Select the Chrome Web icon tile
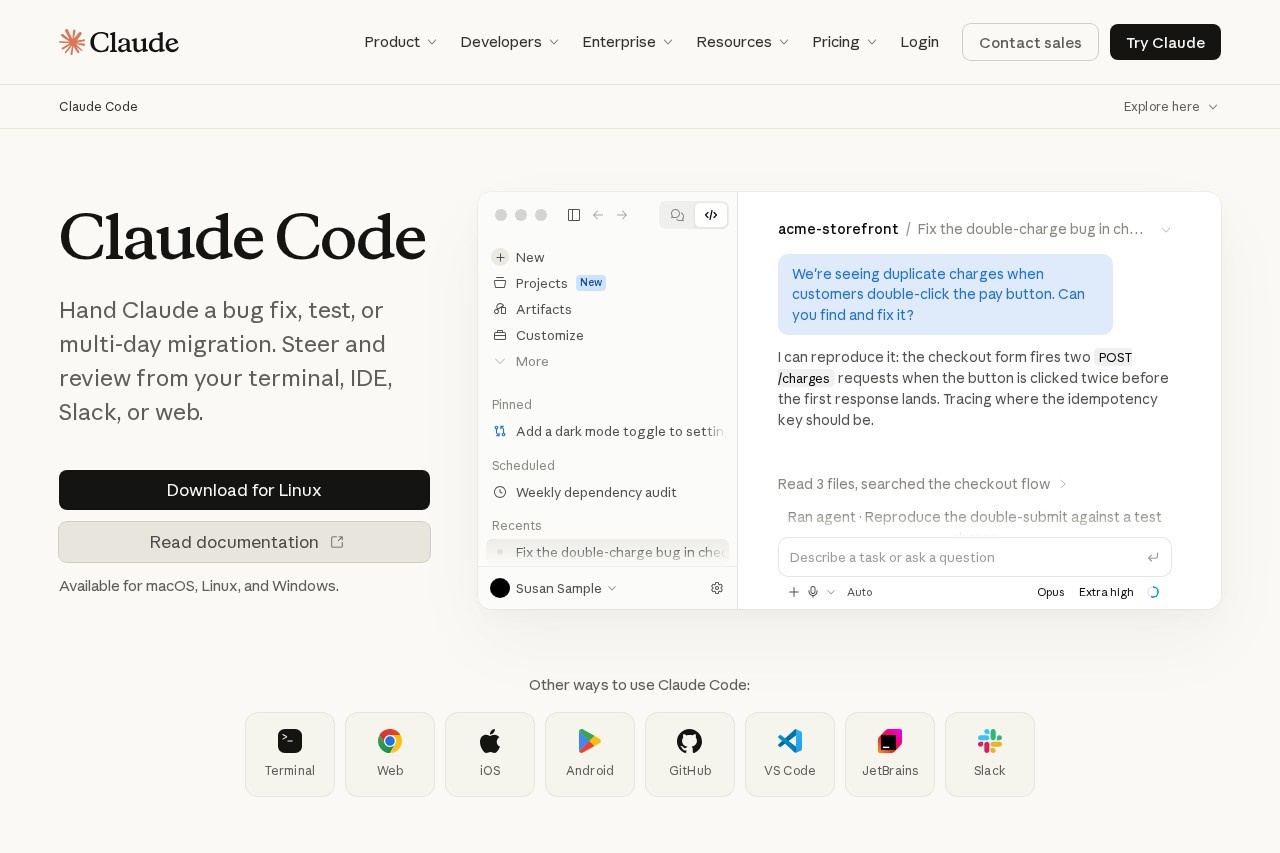 390,754
